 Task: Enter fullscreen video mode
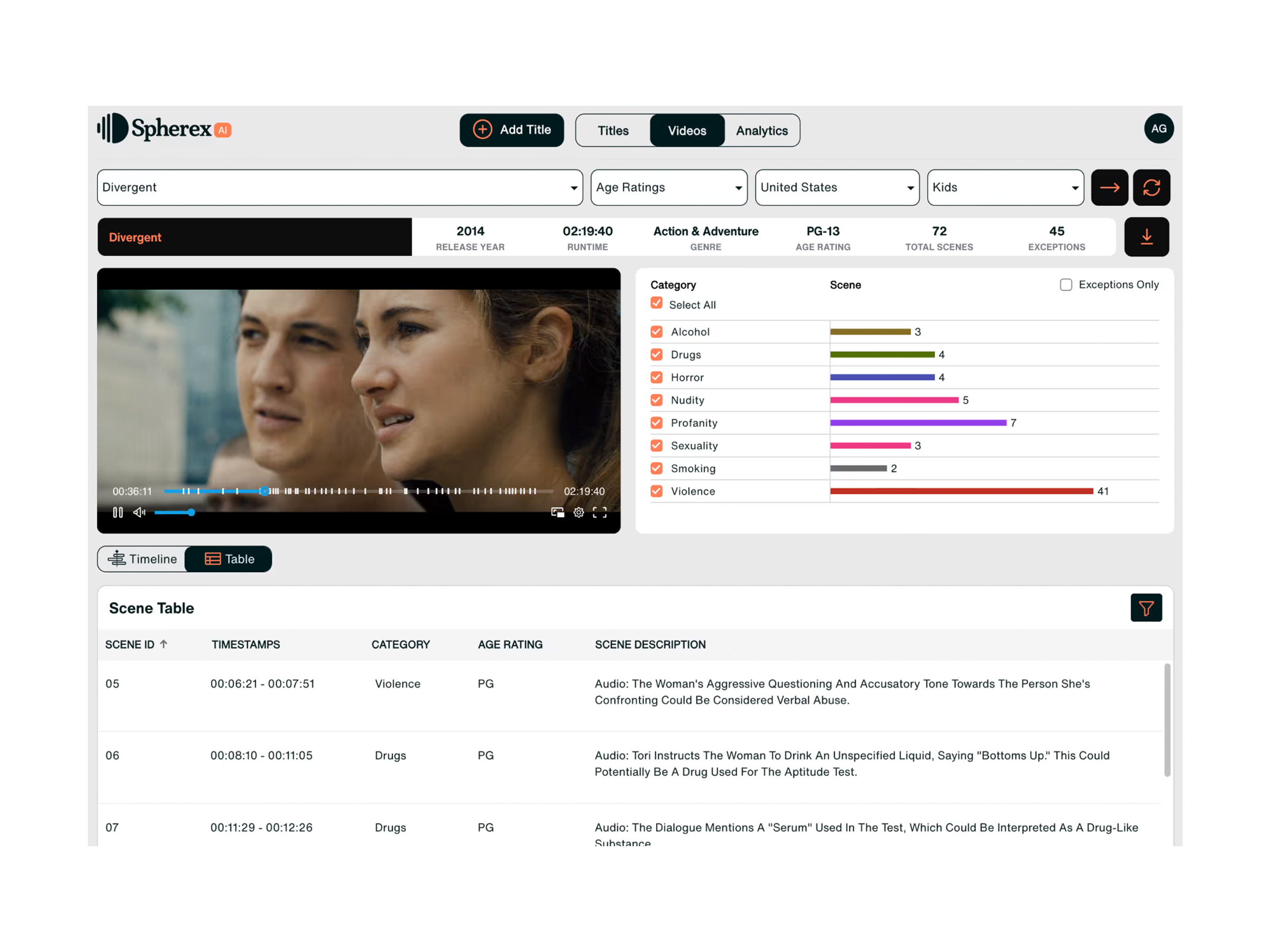pyautogui.click(x=600, y=512)
